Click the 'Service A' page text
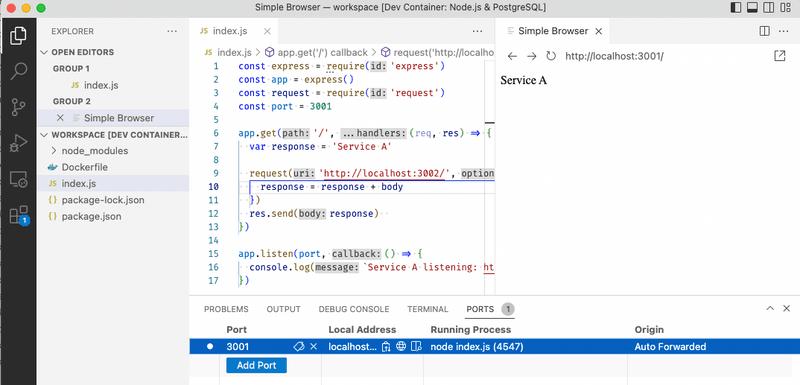Image resolution: width=800 pixels, height=385 pixels. (523, 80)
